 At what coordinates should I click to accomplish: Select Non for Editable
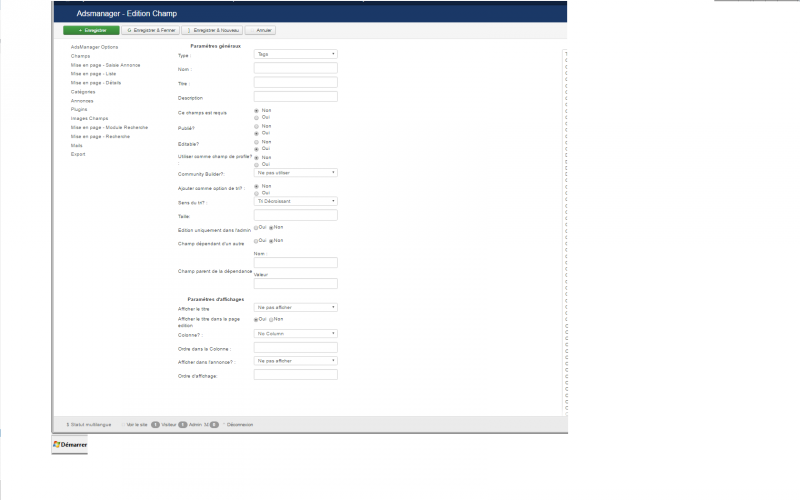(x=257, y=142)
